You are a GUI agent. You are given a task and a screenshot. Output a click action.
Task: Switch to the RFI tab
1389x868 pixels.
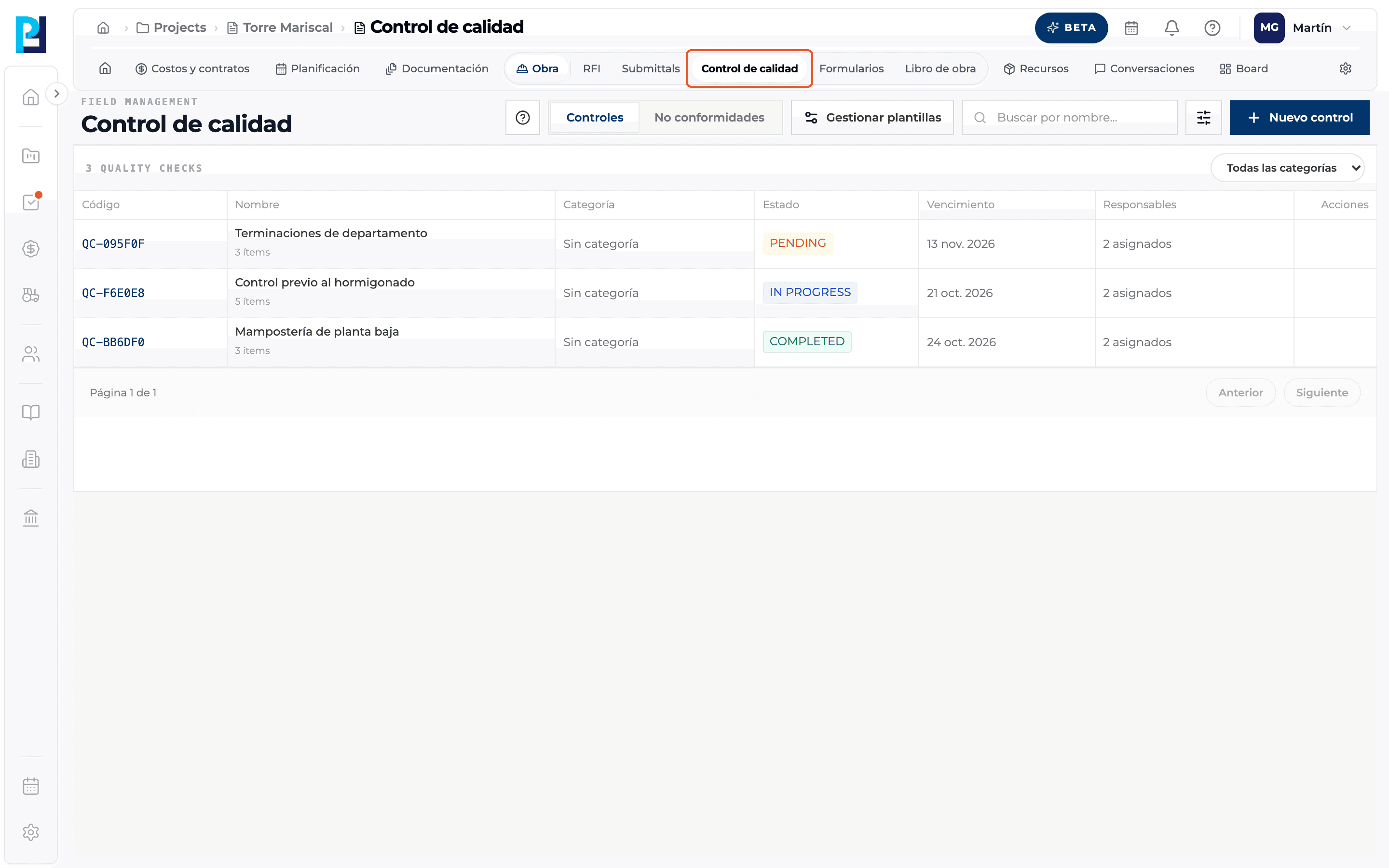click(x=592, y=69)
